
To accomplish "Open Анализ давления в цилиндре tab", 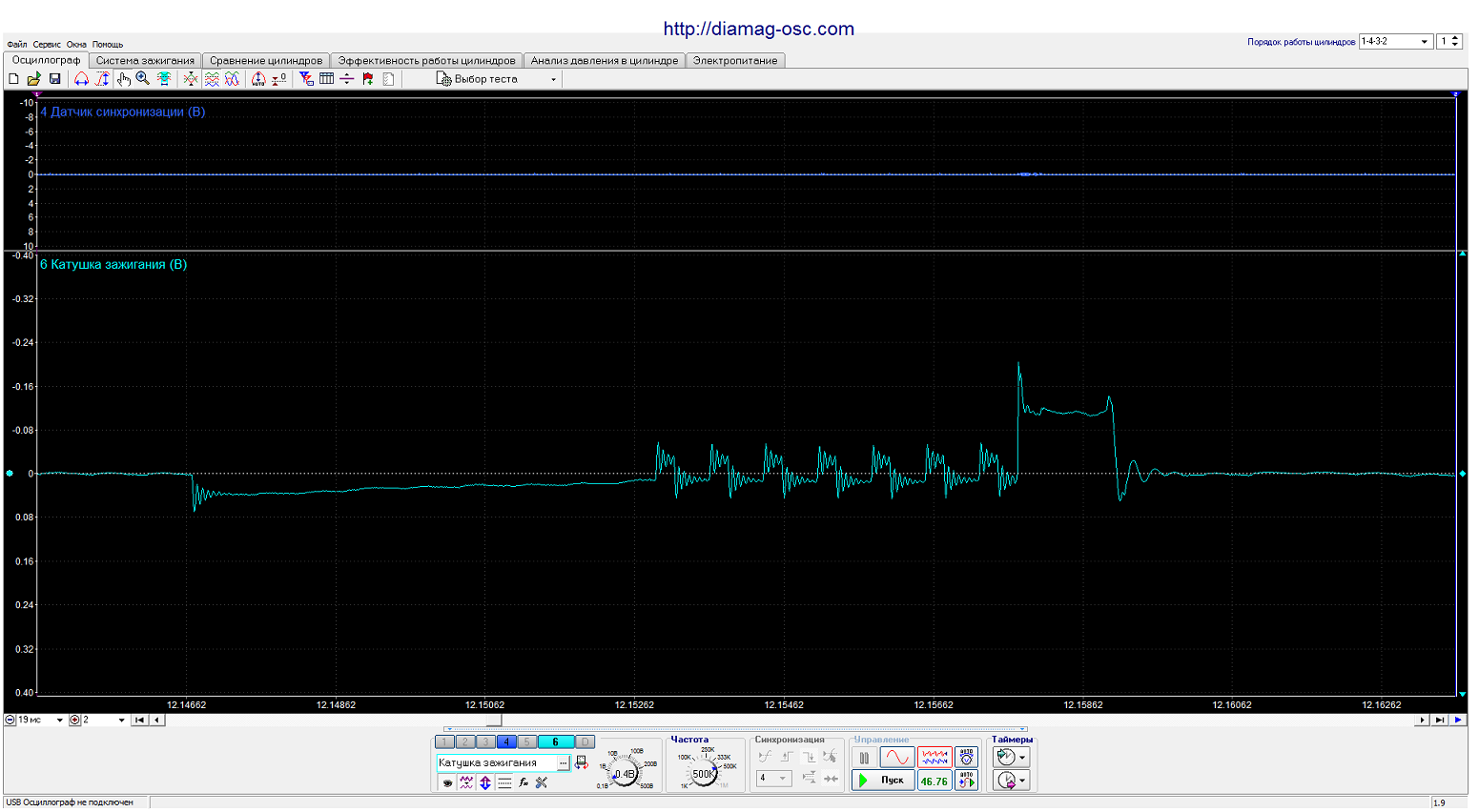I will coord(605,60).
